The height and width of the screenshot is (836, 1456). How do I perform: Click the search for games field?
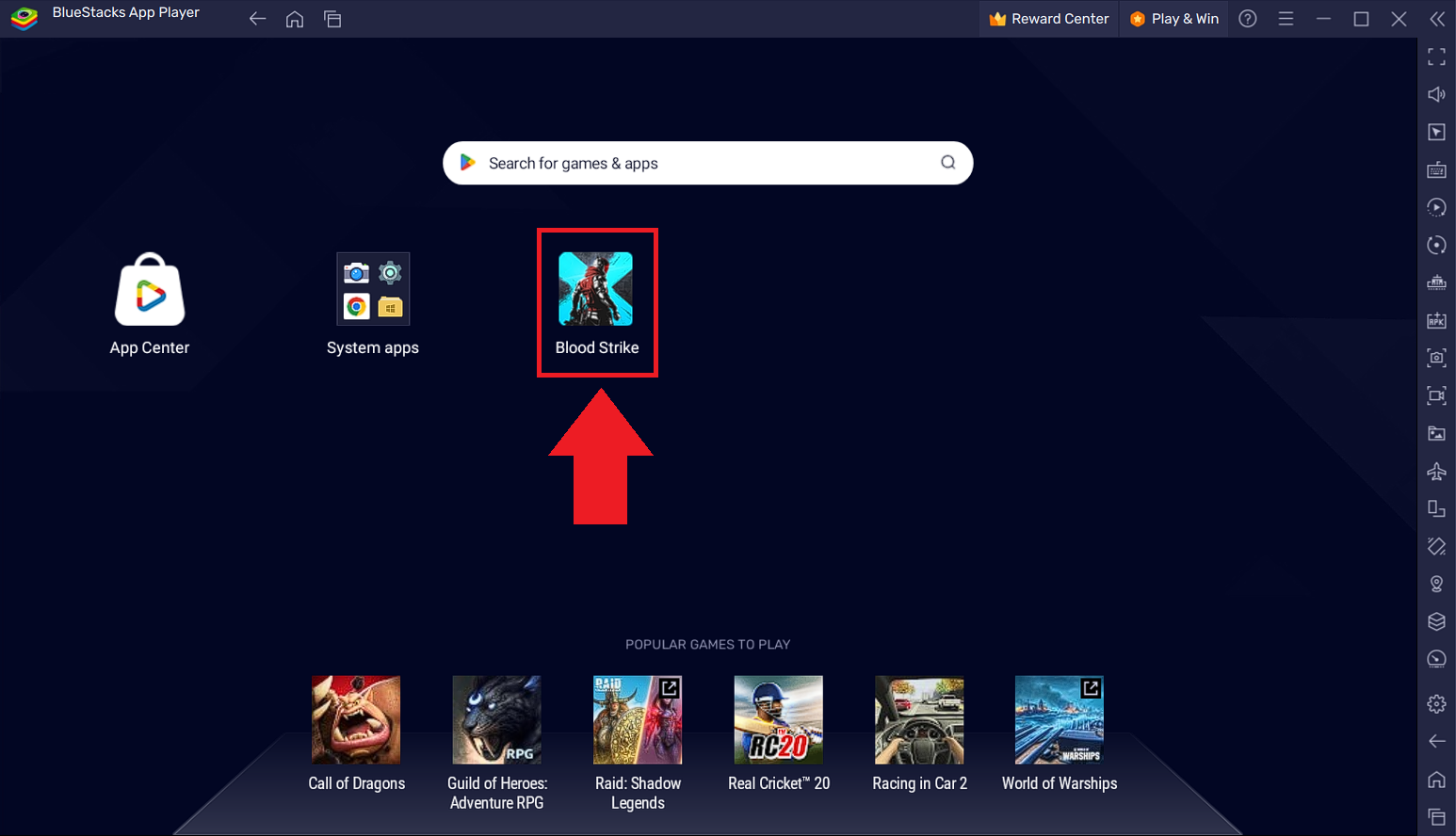tap(707, 163)
